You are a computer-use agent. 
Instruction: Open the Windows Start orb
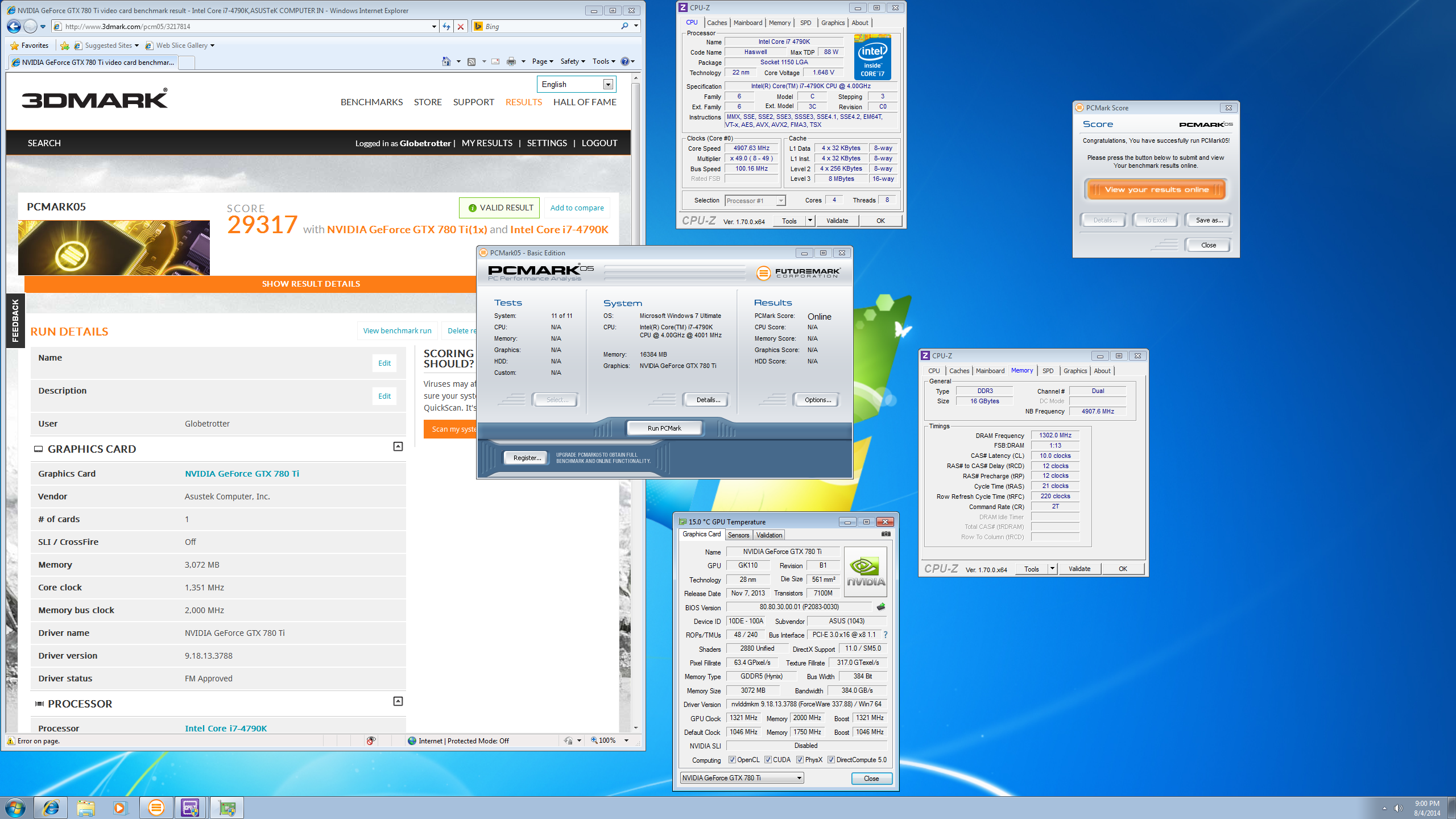15,808
